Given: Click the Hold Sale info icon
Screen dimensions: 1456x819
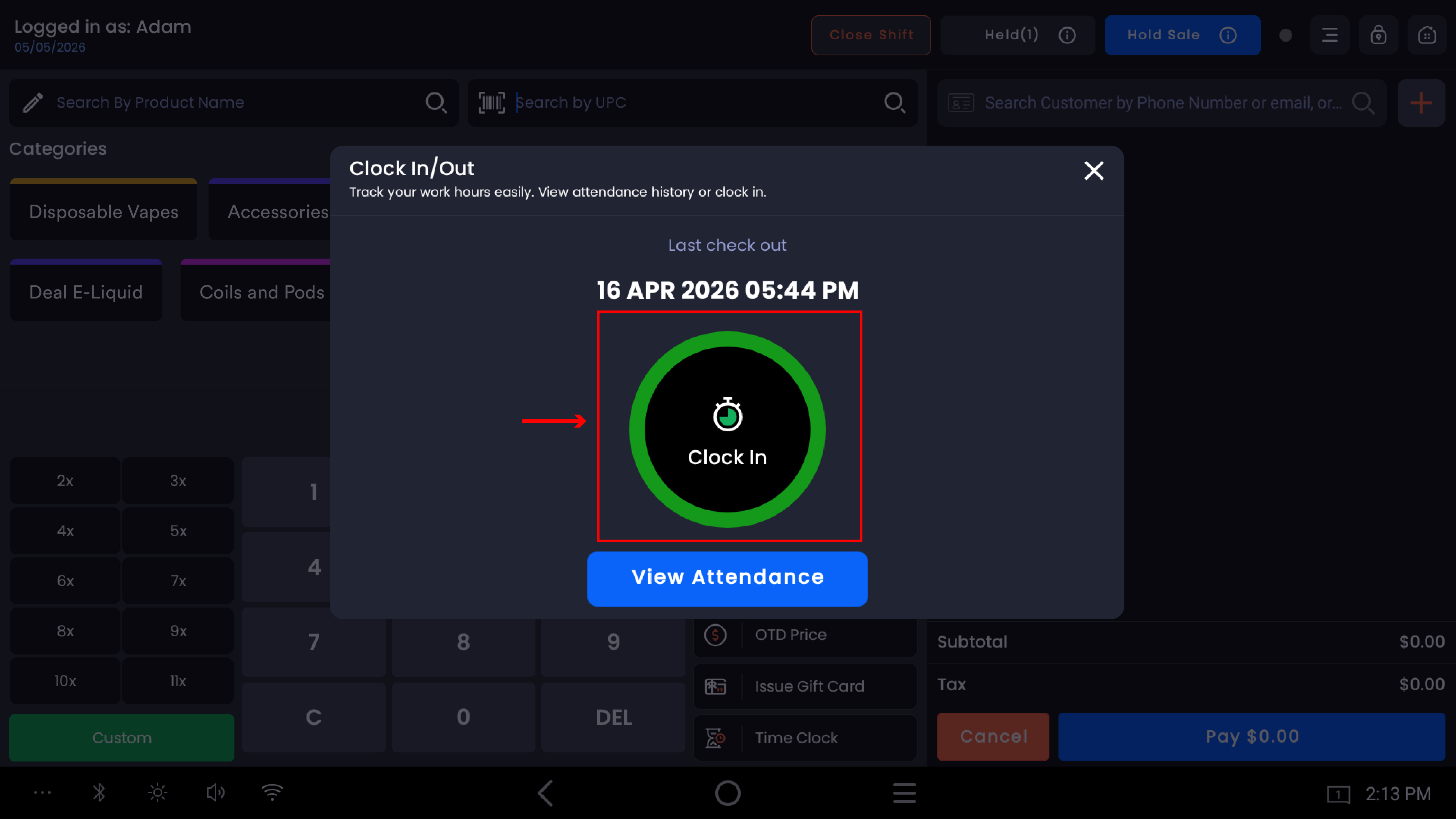Looking at the screenshot, I should pos(1228,35).
